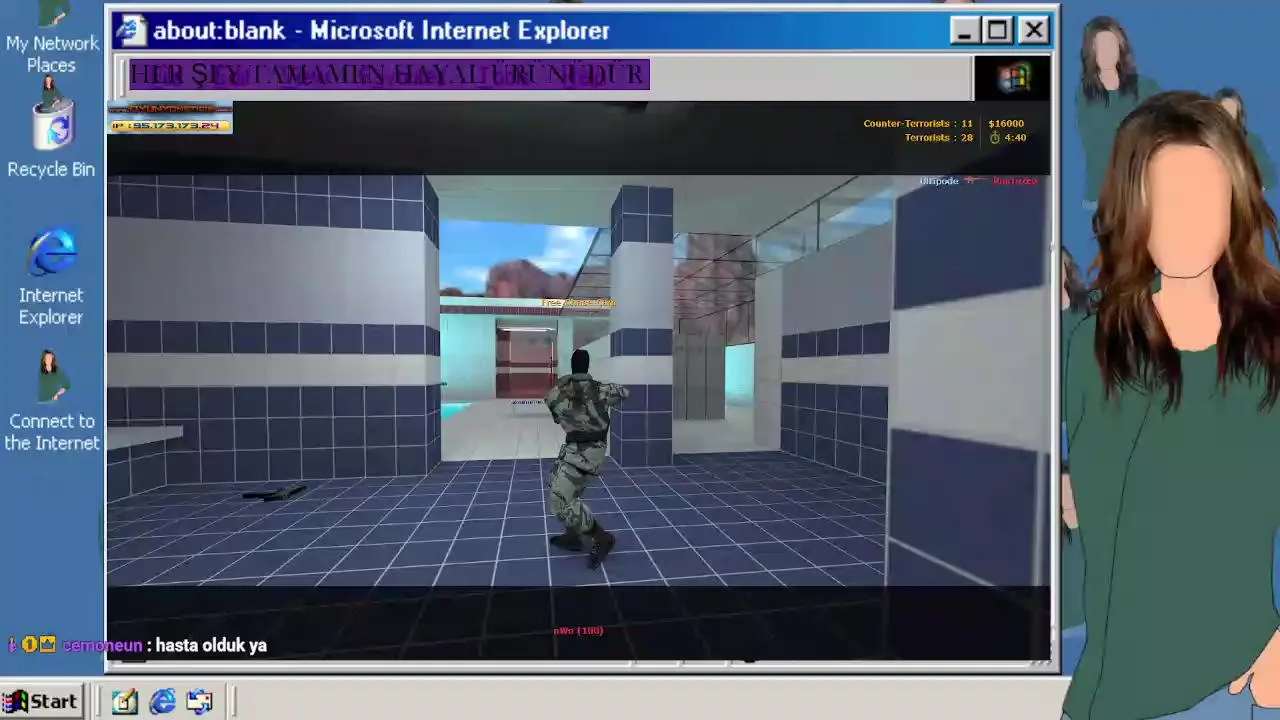Click the Windows flag logo in browser corner
Screen dimensions: 1280x720
(x=1013, y=78)
